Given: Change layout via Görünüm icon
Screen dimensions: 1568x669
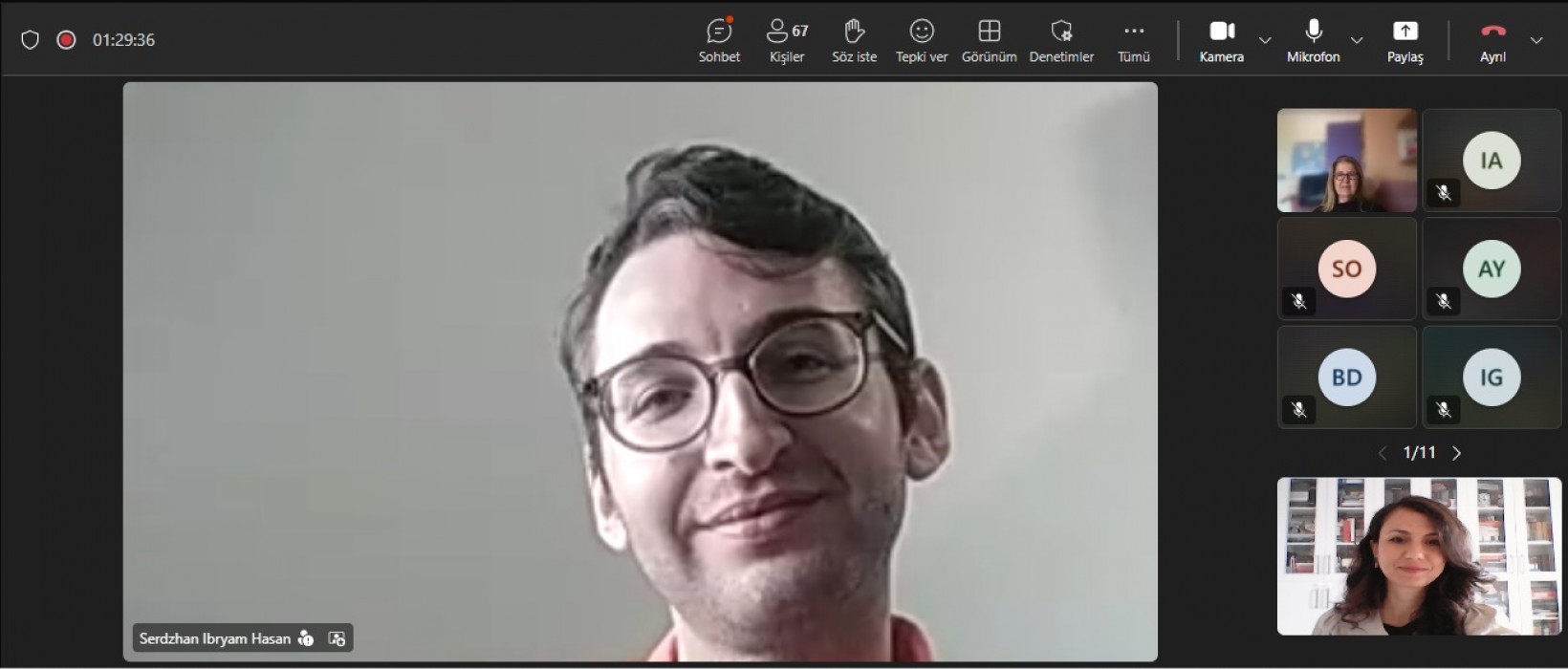Looking at the screenshot, I should pos(989,40).
